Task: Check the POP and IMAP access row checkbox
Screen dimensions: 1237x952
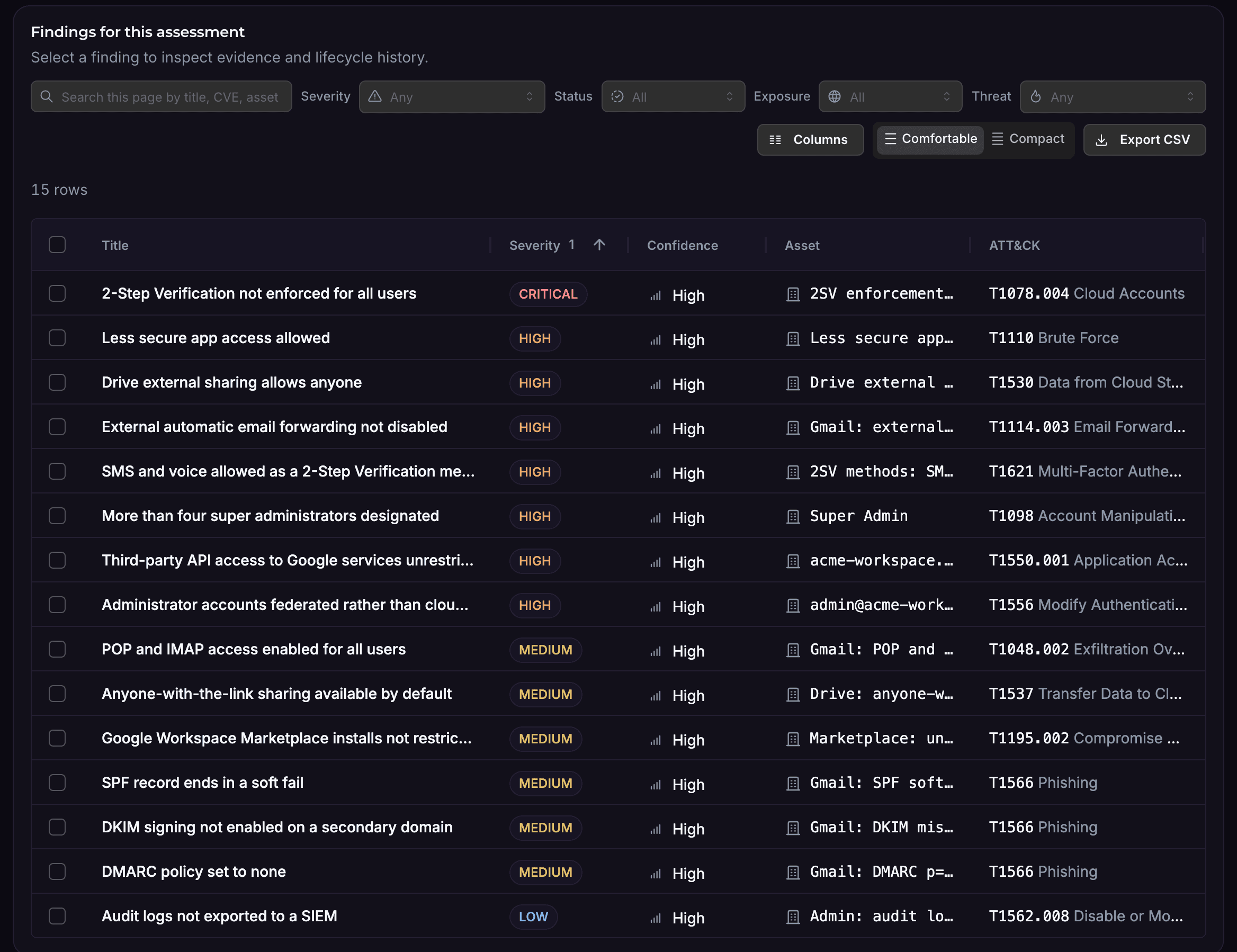Action: [57, 649]
